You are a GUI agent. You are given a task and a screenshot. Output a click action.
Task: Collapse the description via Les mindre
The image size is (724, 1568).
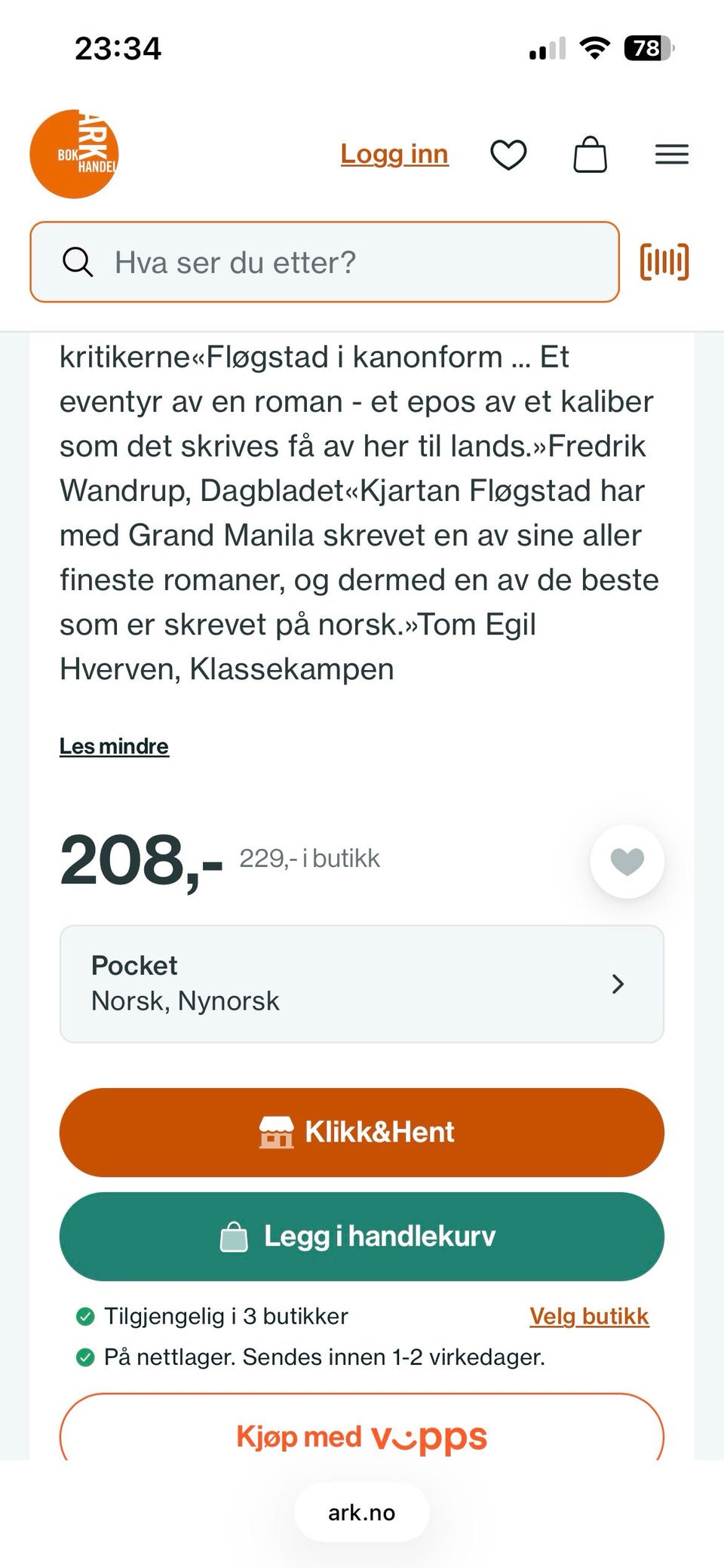point(114,746)
